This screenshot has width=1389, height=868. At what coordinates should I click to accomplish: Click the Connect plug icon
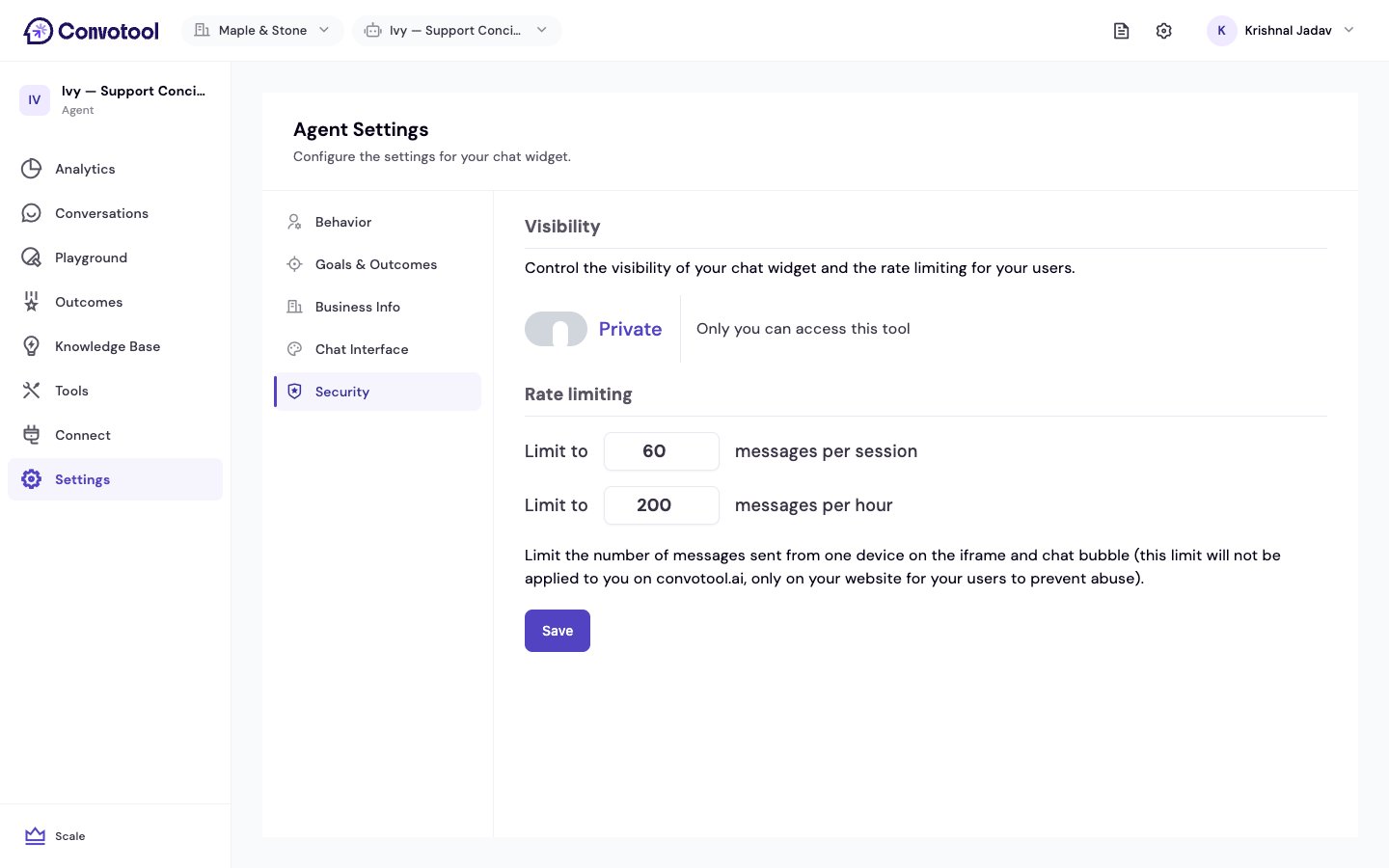point(32,435)
